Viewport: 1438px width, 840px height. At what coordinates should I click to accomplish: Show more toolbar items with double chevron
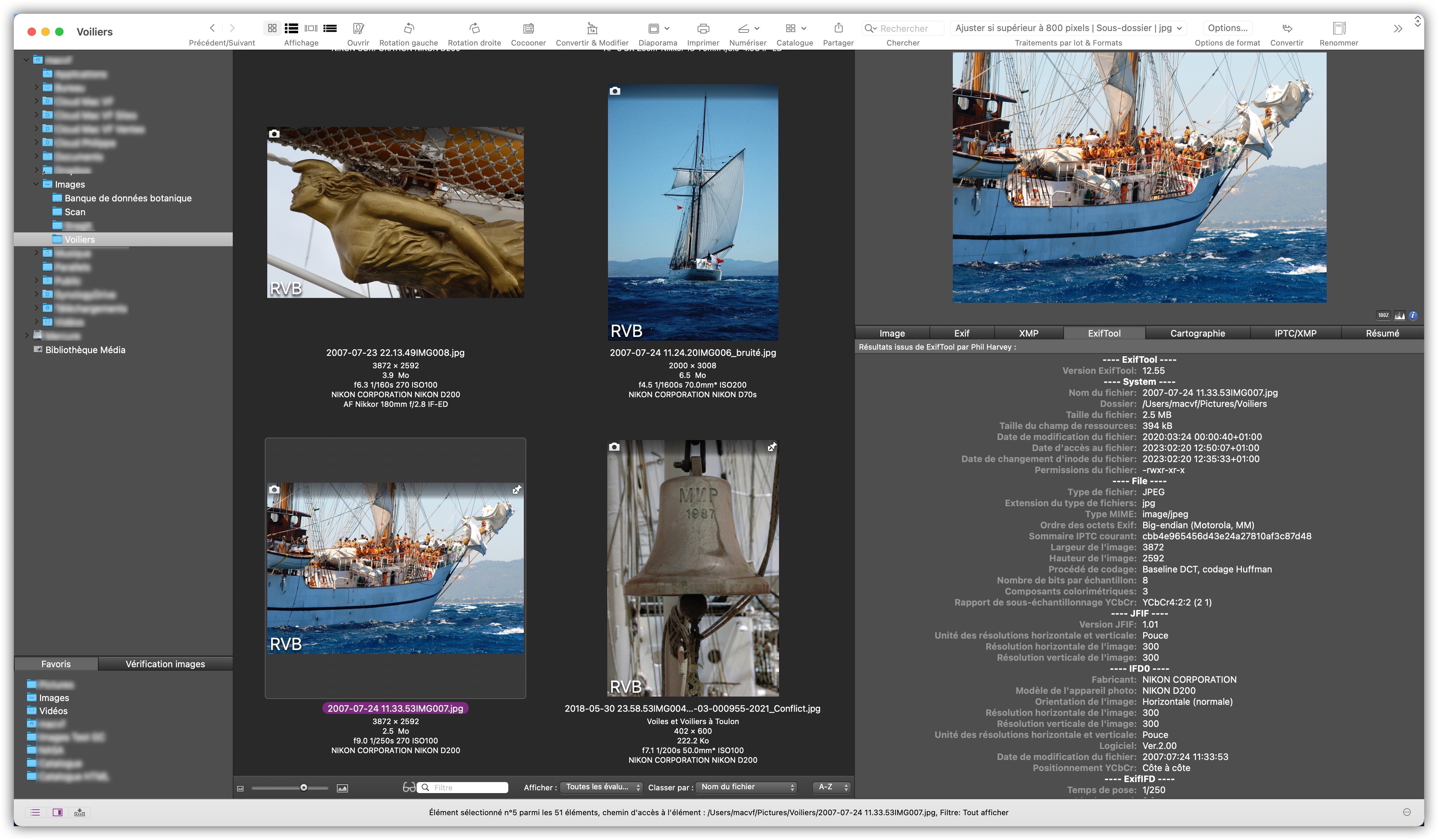click(1398, 29)
